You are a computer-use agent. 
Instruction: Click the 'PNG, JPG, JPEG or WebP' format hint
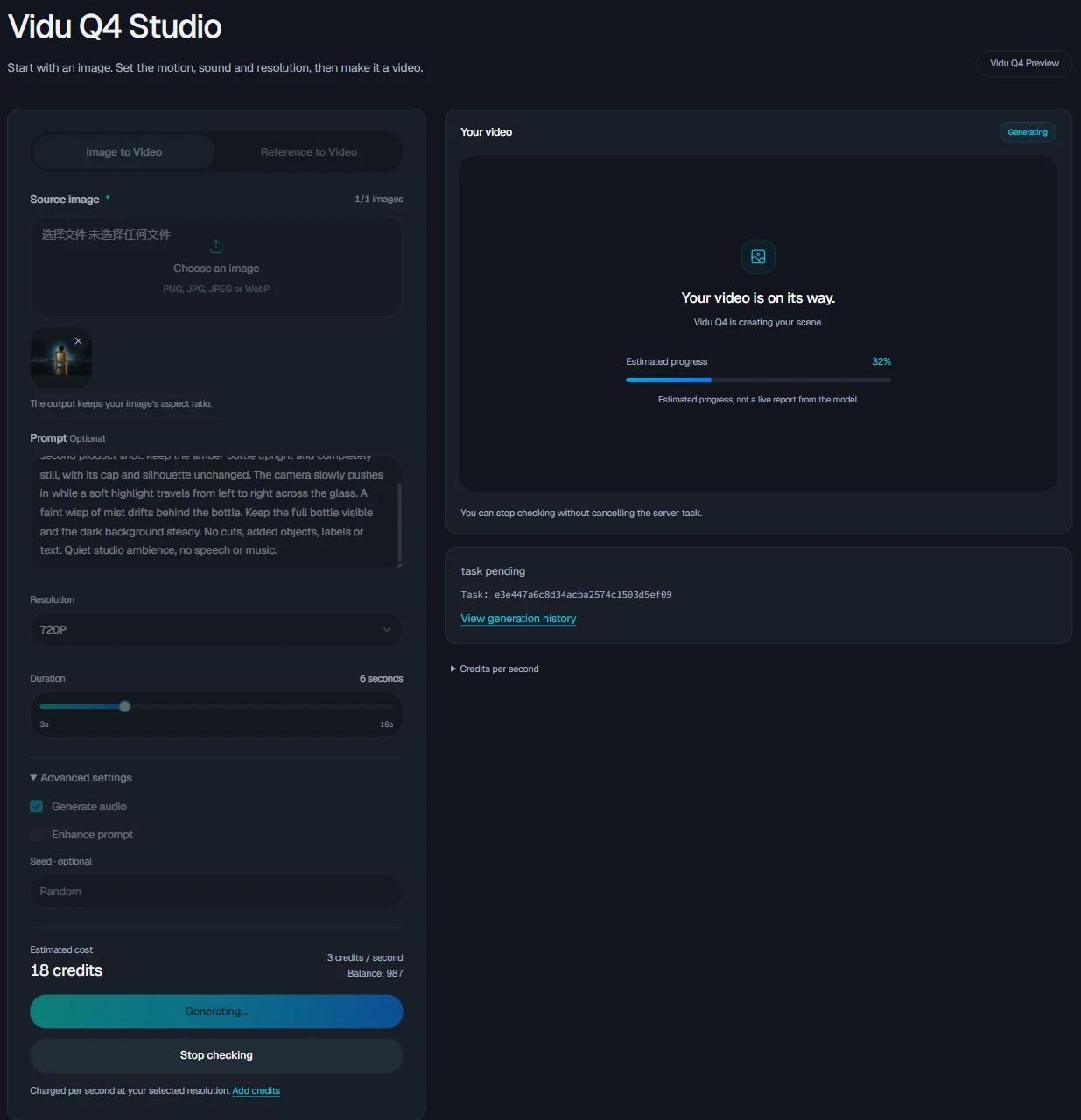tap(216, 290)
